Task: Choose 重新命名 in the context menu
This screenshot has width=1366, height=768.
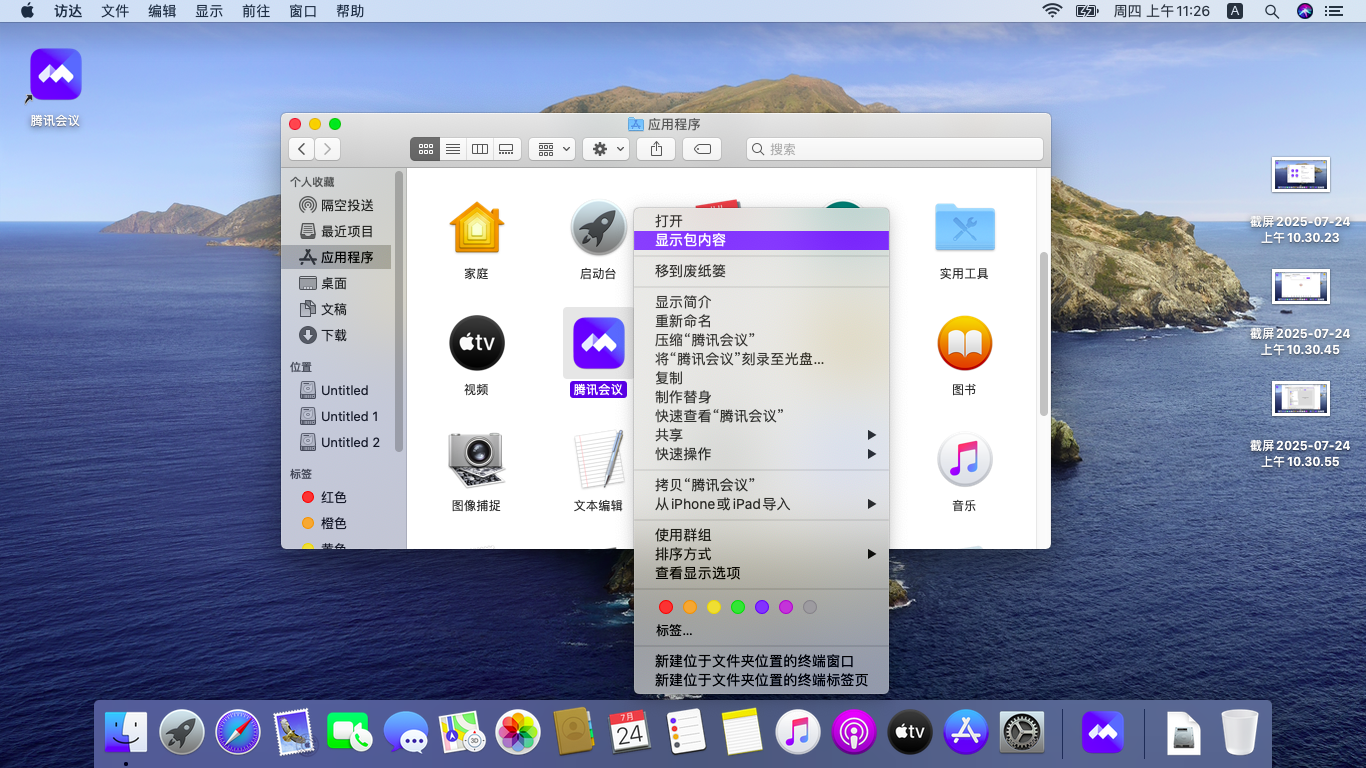Action: [x=761, y=321]
